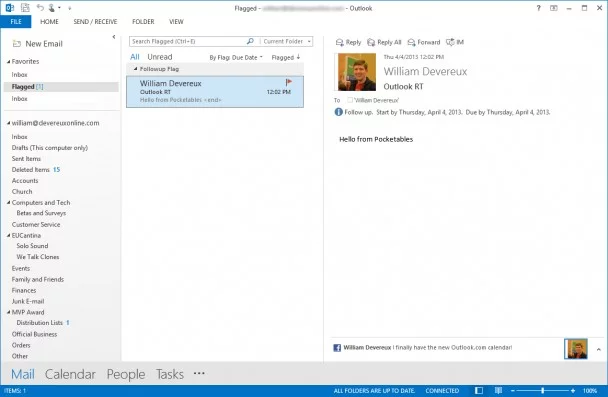
Task: Click the zoom slider handle
Action: pos(542,391)
